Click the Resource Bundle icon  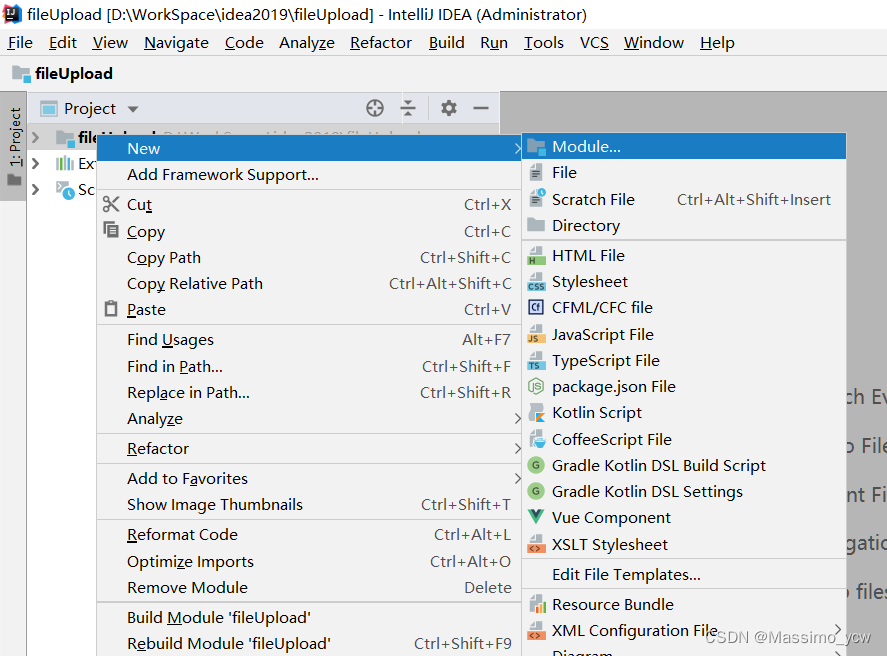point(536,605)
